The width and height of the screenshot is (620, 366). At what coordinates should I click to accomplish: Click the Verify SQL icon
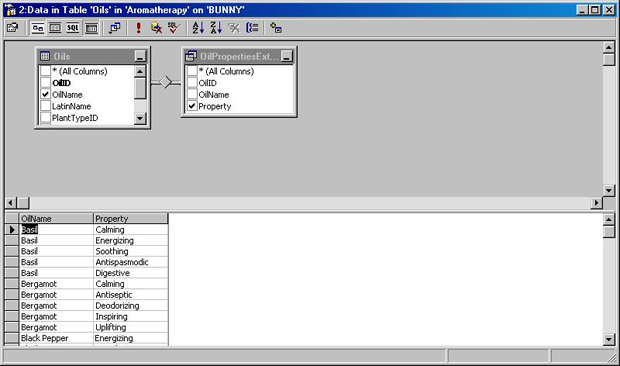click(174, 28)
